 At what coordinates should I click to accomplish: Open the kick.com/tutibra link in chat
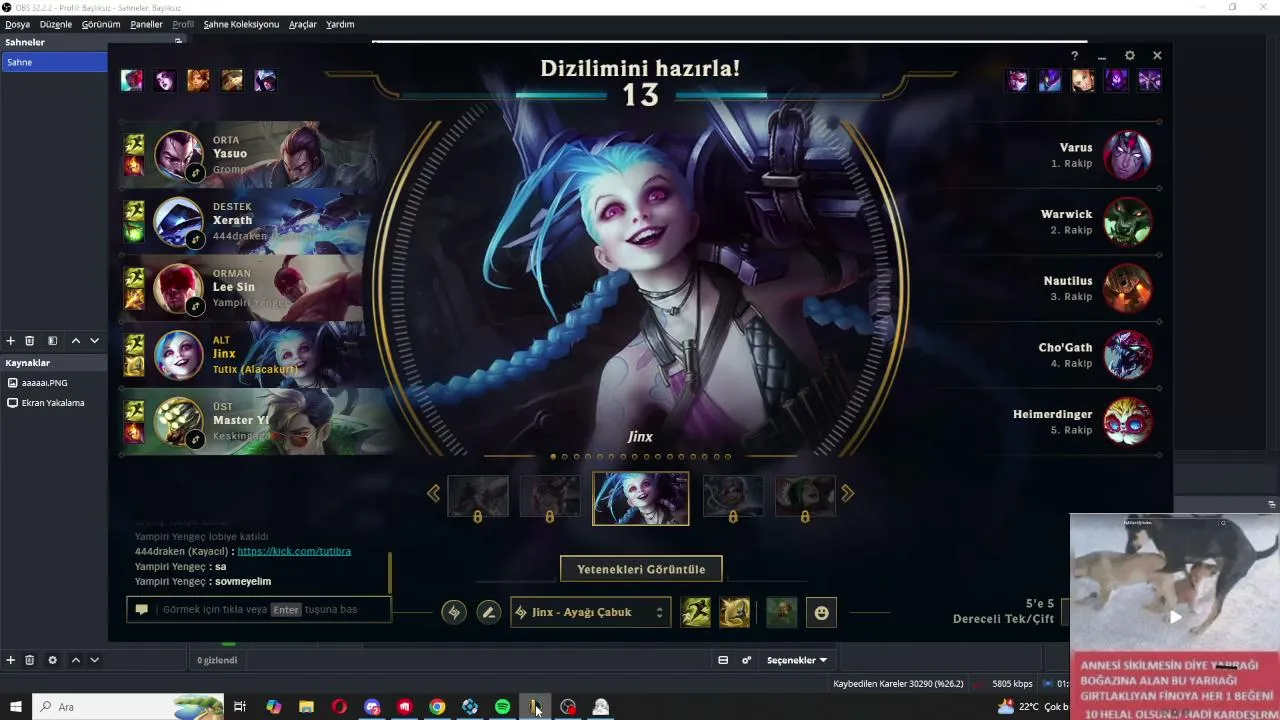(294, 551)
